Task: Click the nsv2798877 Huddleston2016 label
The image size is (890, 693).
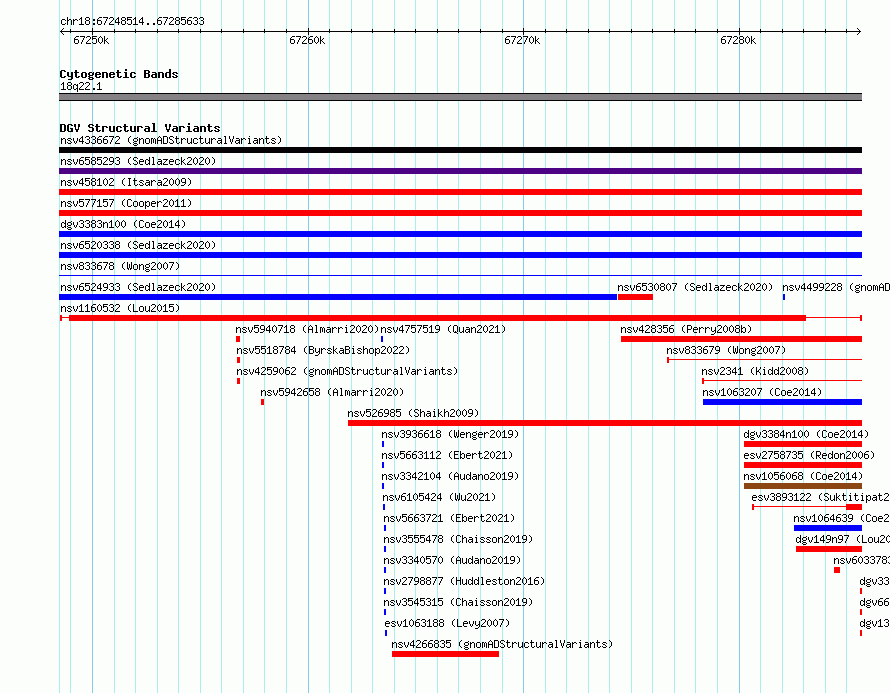Action: [464, 581]
